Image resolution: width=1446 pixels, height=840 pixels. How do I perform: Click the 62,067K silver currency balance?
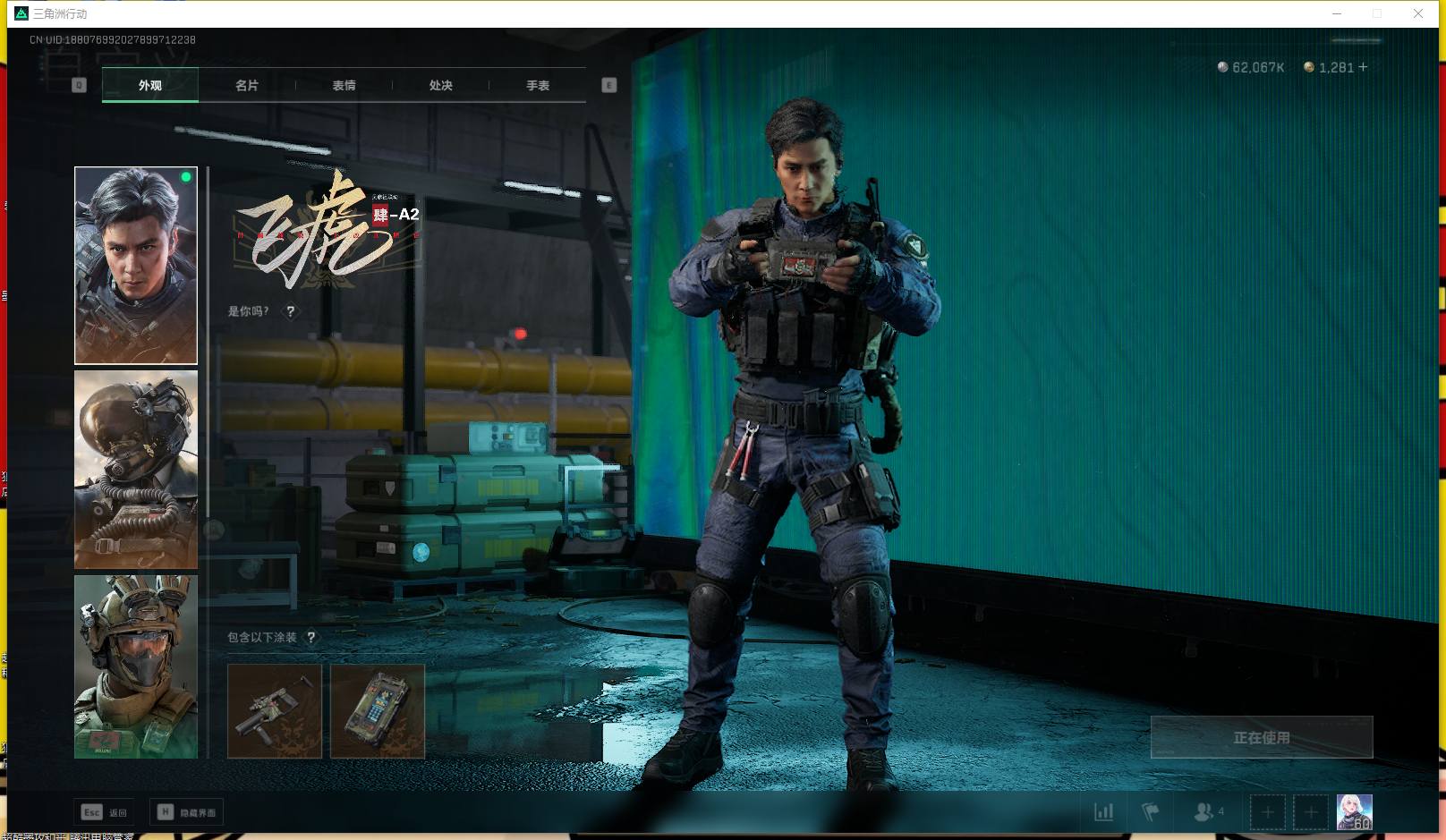(1251, 67)
